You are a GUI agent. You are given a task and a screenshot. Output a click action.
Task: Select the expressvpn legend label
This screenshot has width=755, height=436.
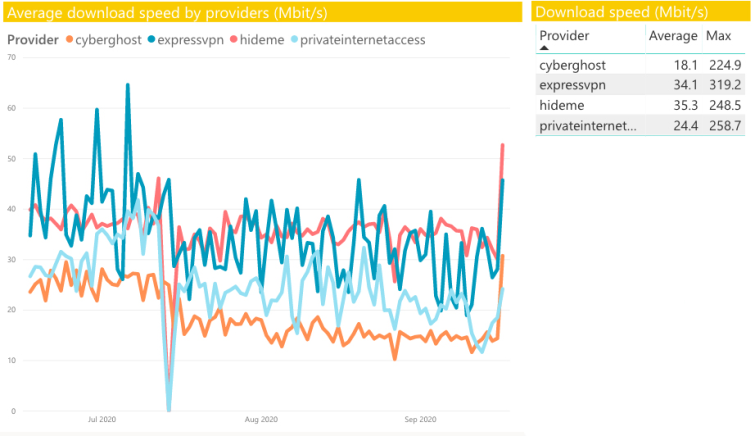191,40
